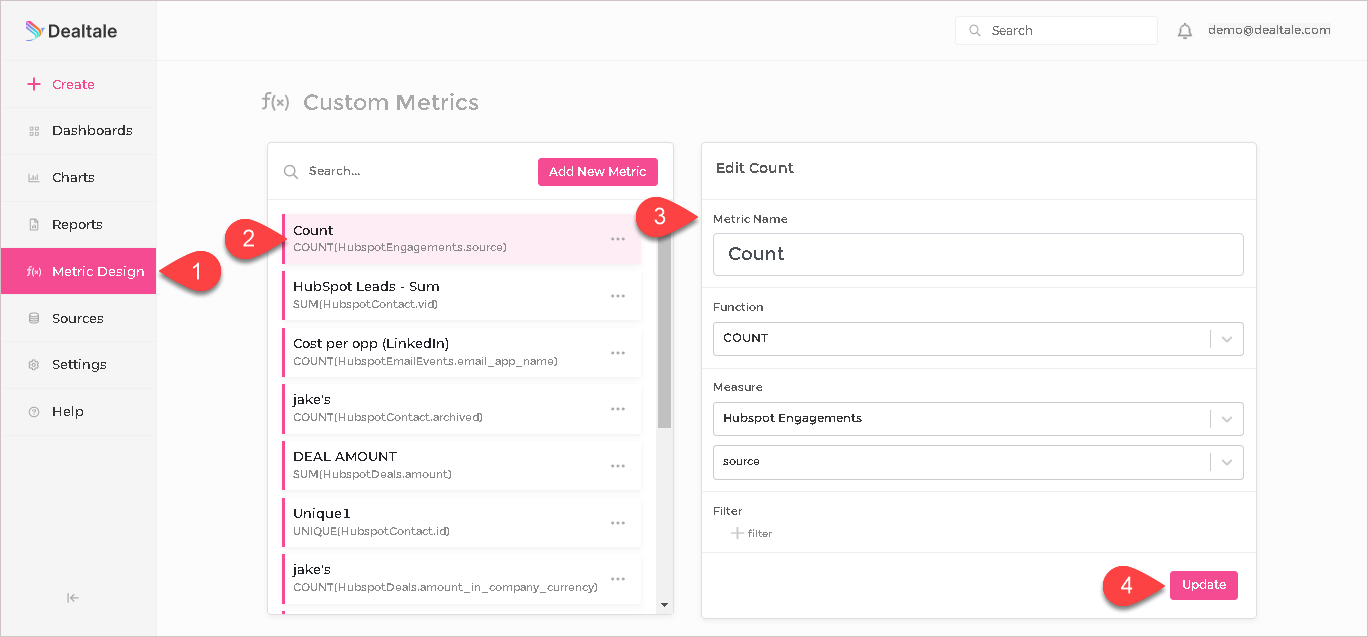Open Help from the sidebar
1368x637 pixels.
[x=78, y=412]
